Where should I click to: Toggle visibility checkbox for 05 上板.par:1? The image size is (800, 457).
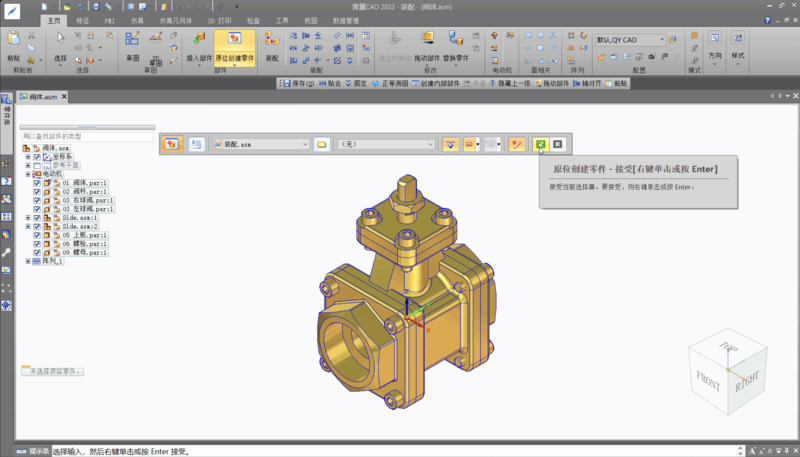[x=37, y=235]
